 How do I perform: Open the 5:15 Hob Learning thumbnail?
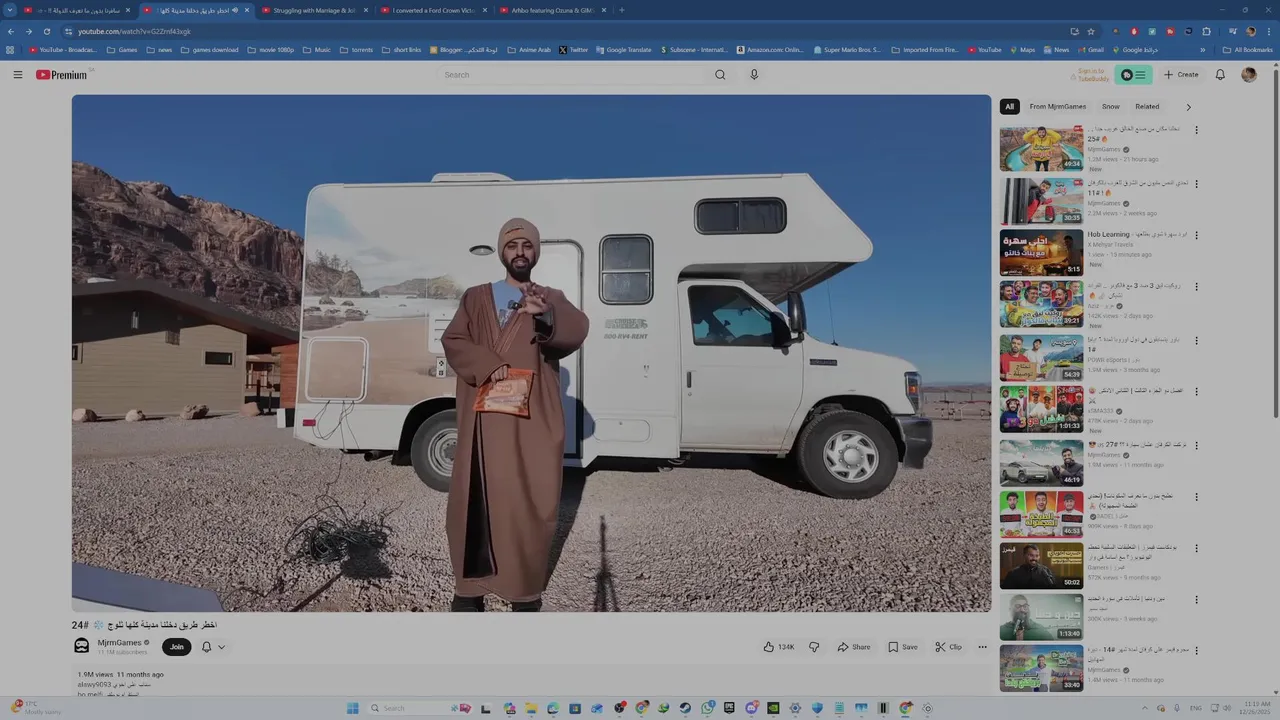pos(1041,252)
